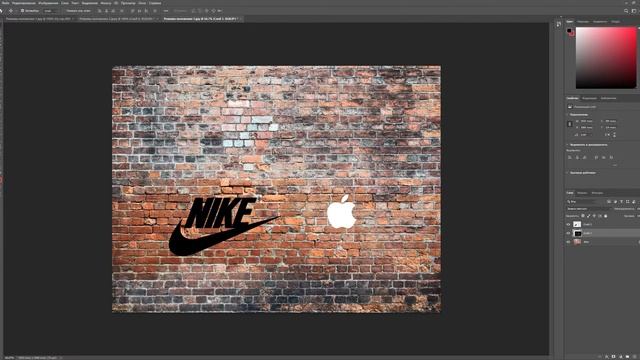
Task: Click the new adjustment layer icon
Action: pyautogui.click(x=621, y=357)
